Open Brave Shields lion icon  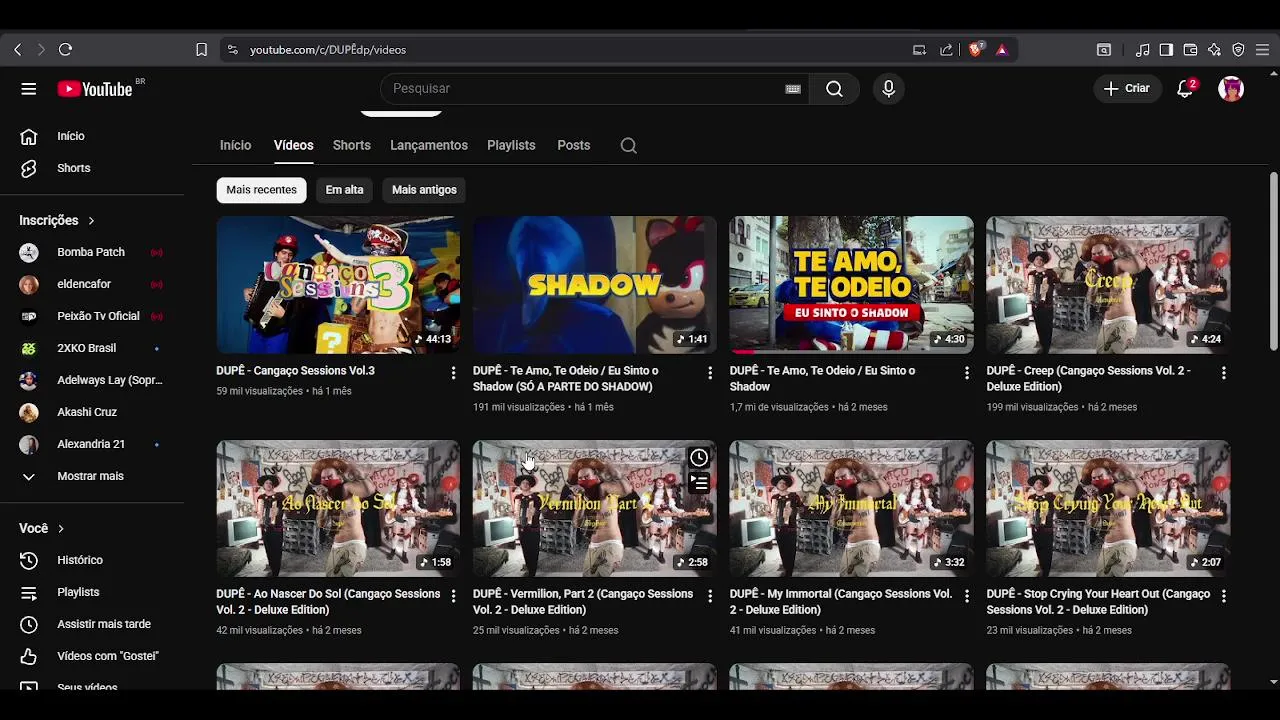pos(976,49)
